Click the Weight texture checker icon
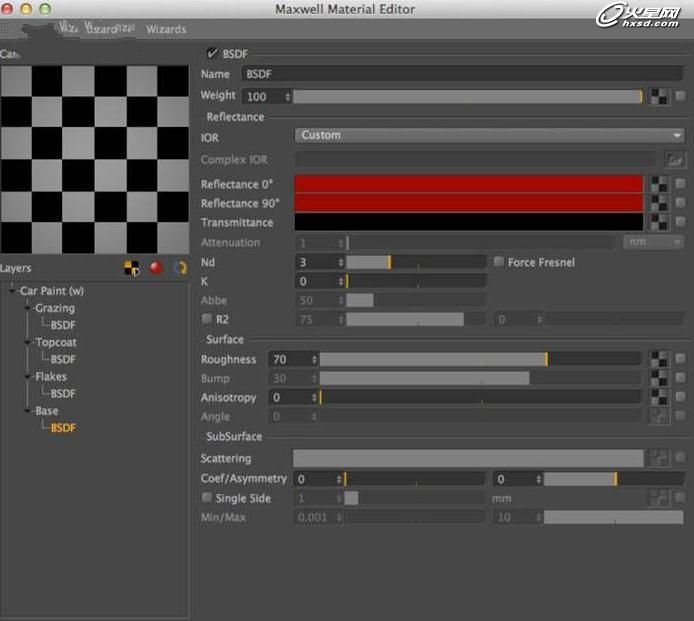Screen dimensions: 694x621 [659, 97]
